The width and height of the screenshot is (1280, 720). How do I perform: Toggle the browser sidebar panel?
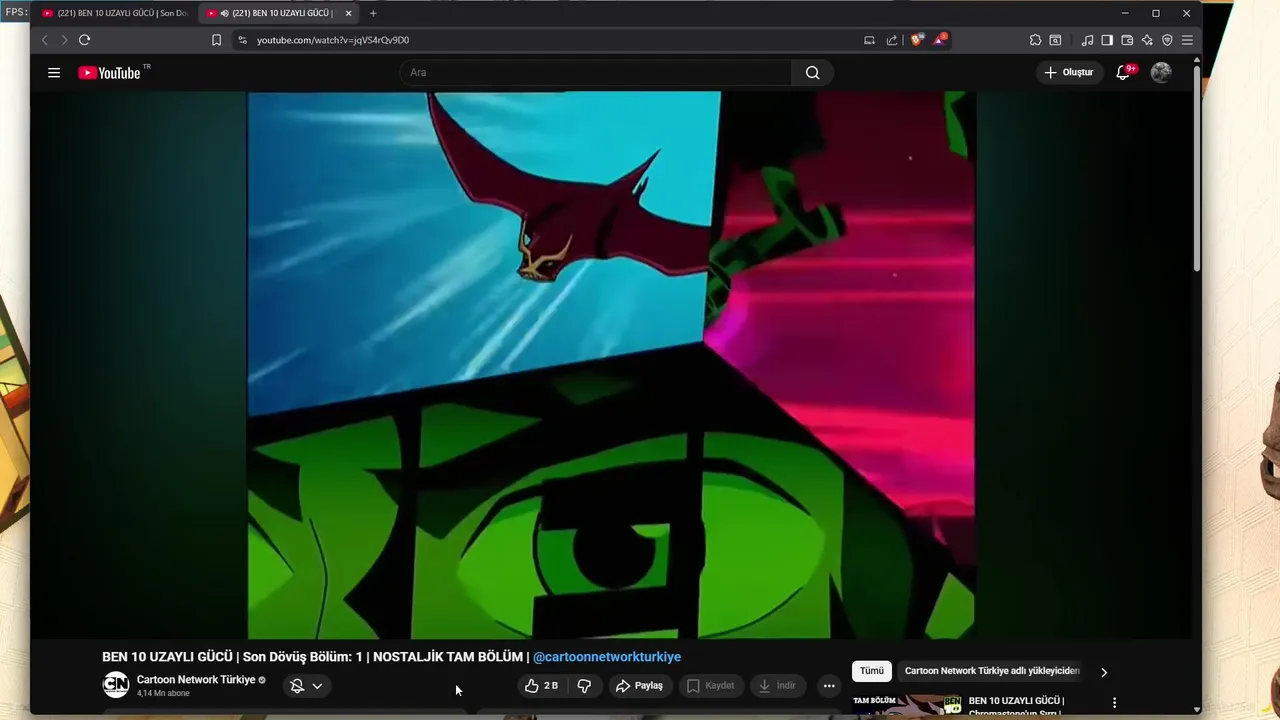1107,40
